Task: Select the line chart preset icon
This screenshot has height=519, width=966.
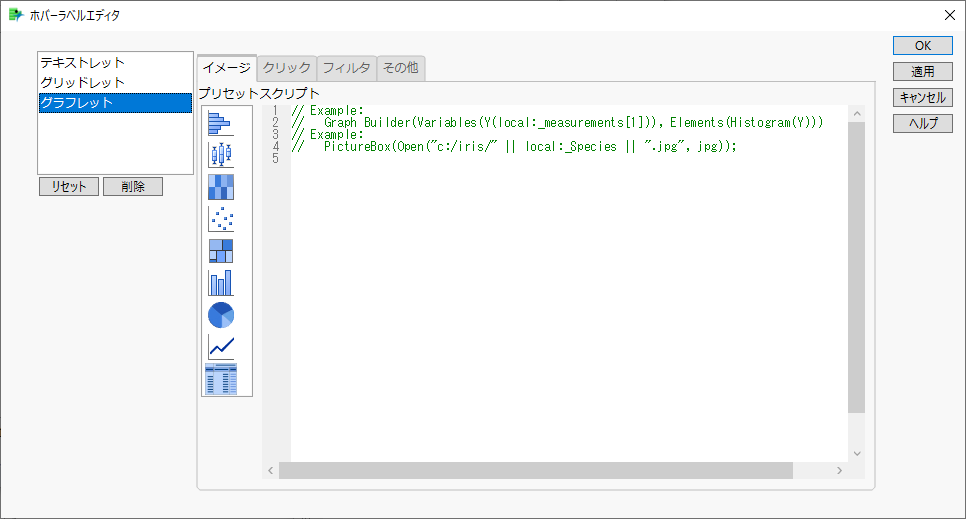Action: (x=221, y=347)
